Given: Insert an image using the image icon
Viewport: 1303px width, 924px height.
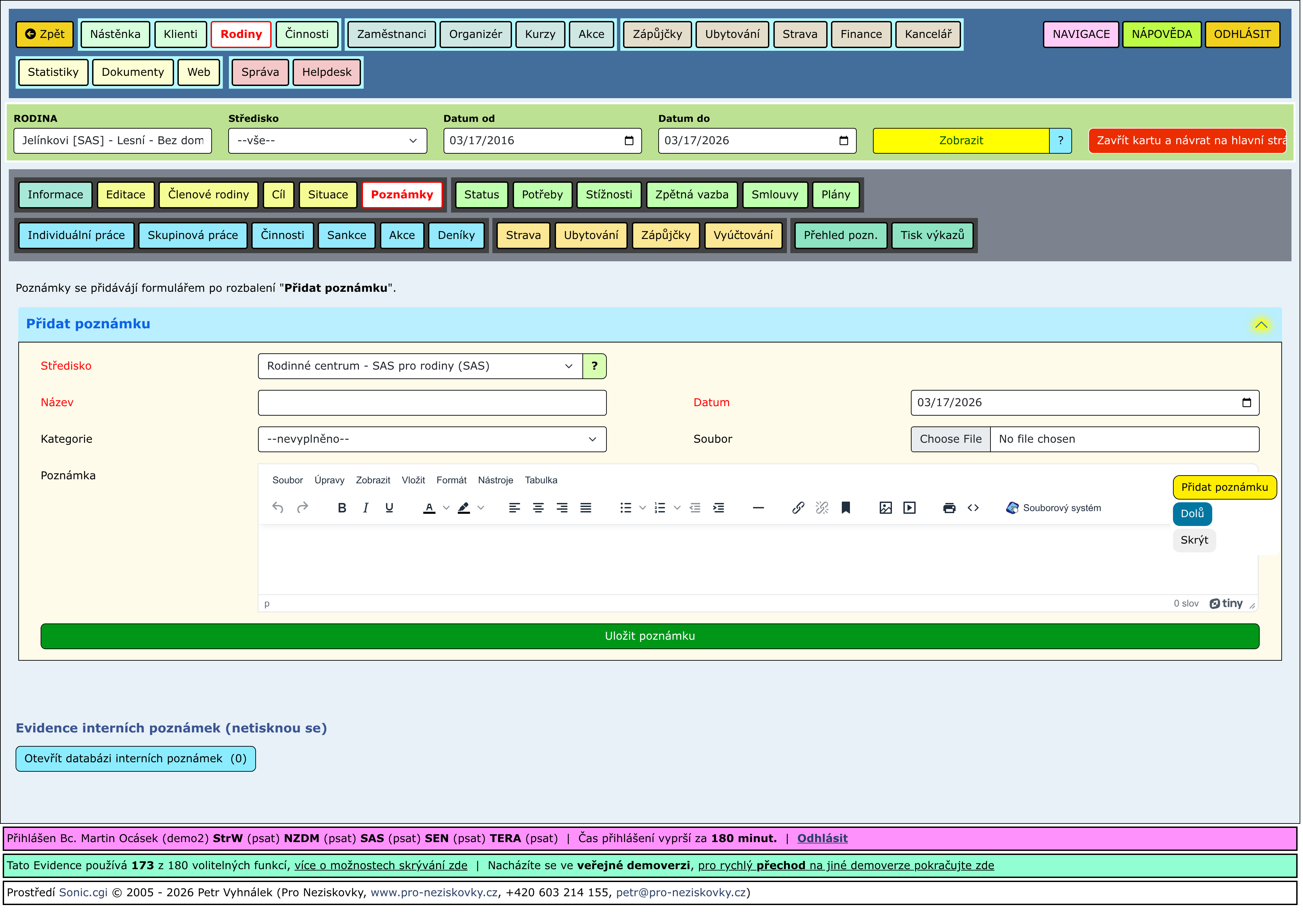Looking at the screenshot, I should (x=886, y=508).
